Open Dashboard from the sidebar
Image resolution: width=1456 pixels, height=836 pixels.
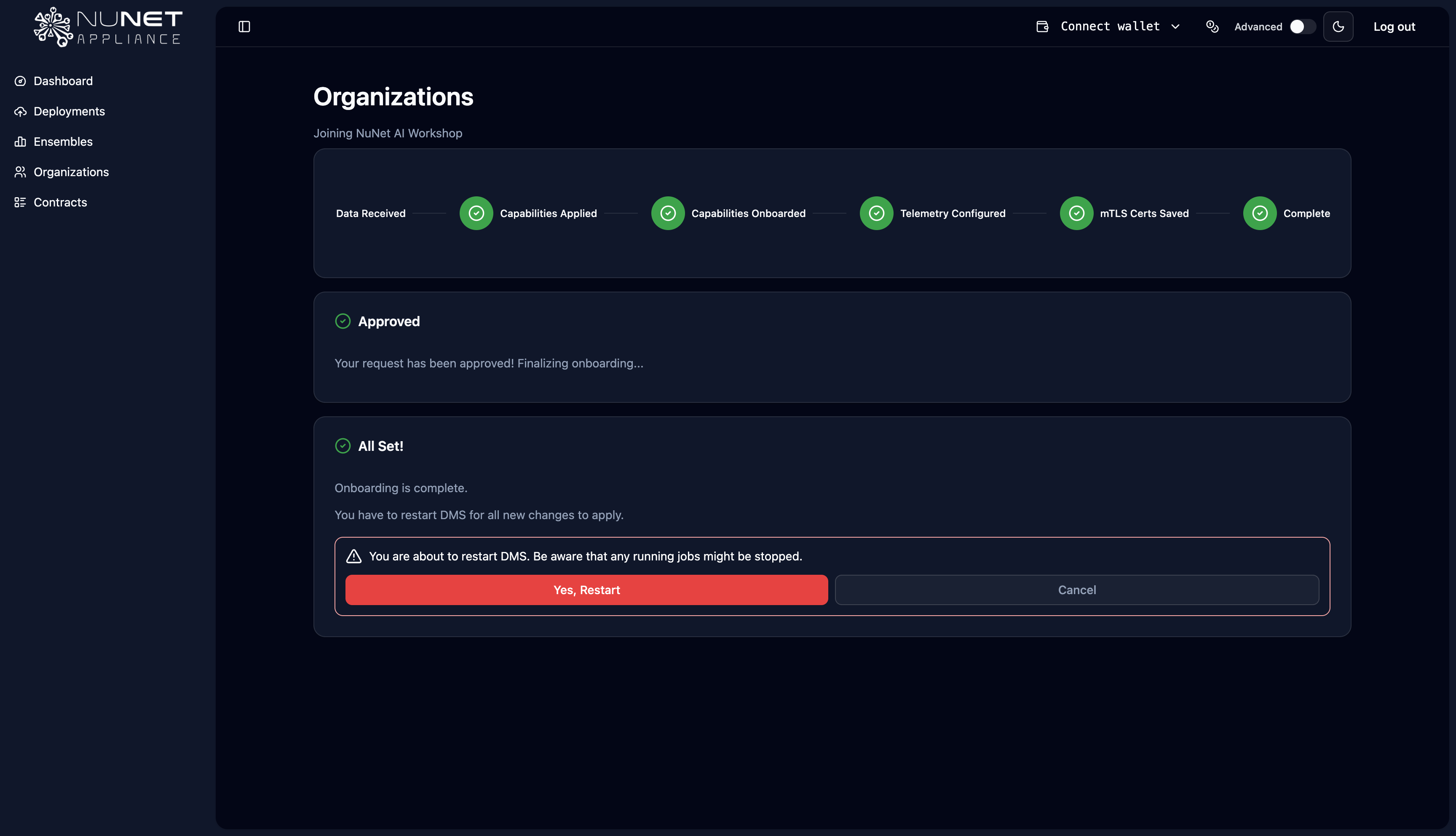coord(62,81)
